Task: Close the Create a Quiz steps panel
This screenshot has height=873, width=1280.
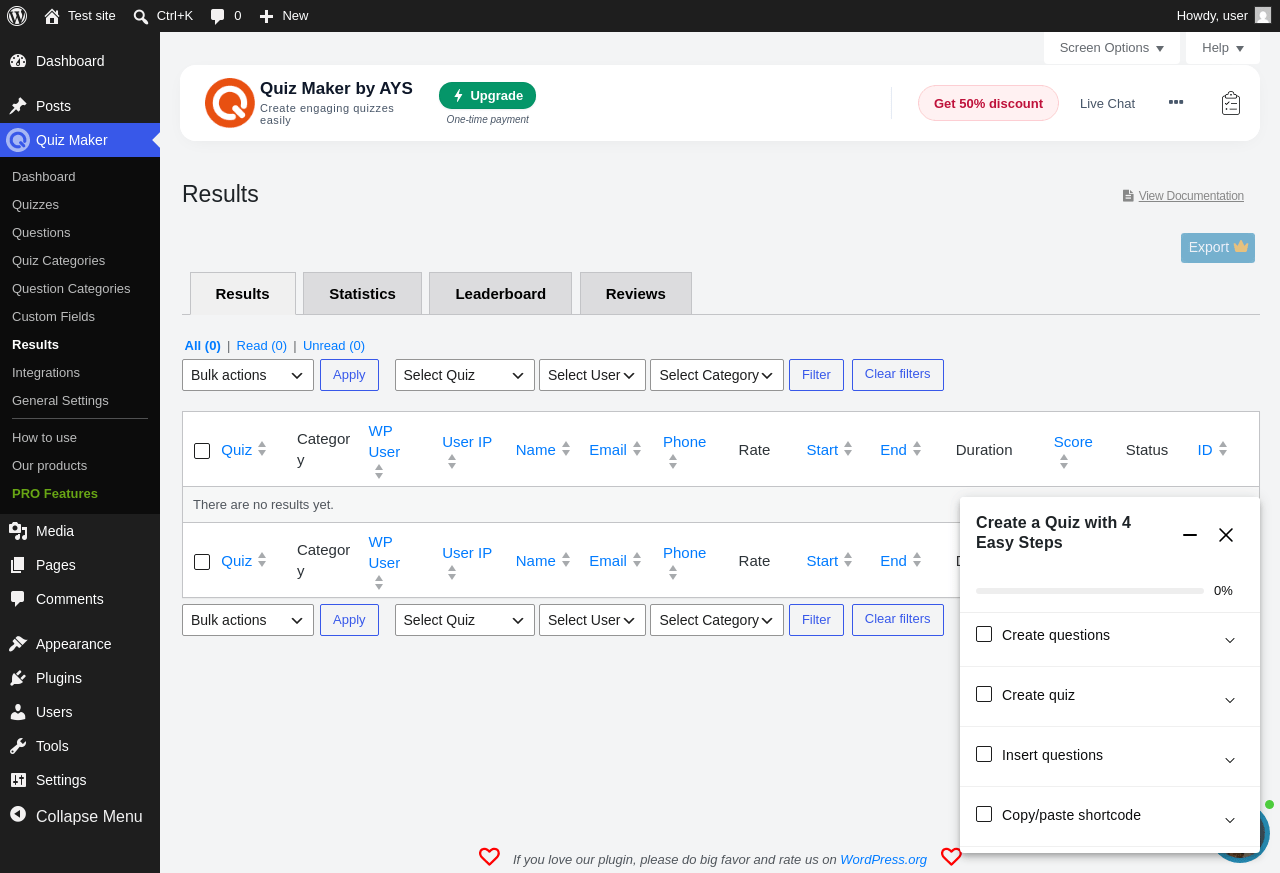Action: [1226, 535]
